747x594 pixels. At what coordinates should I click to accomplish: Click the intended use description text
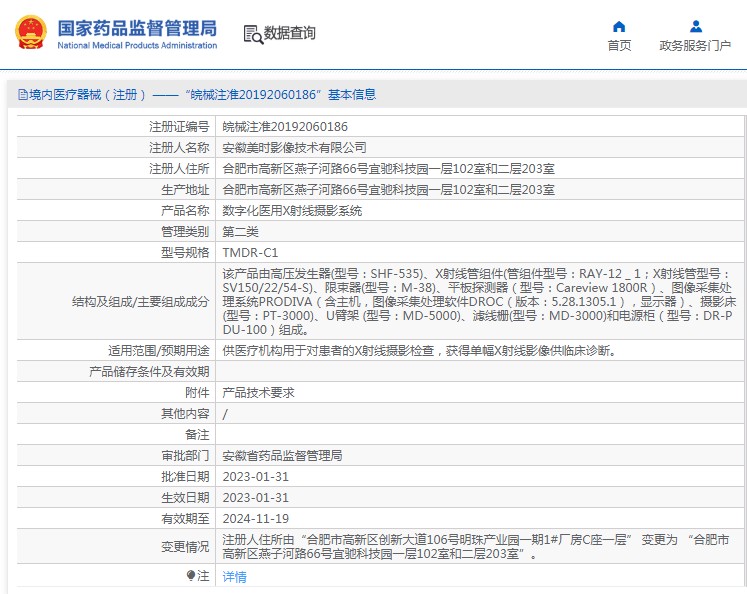click(x=420, y=351)
